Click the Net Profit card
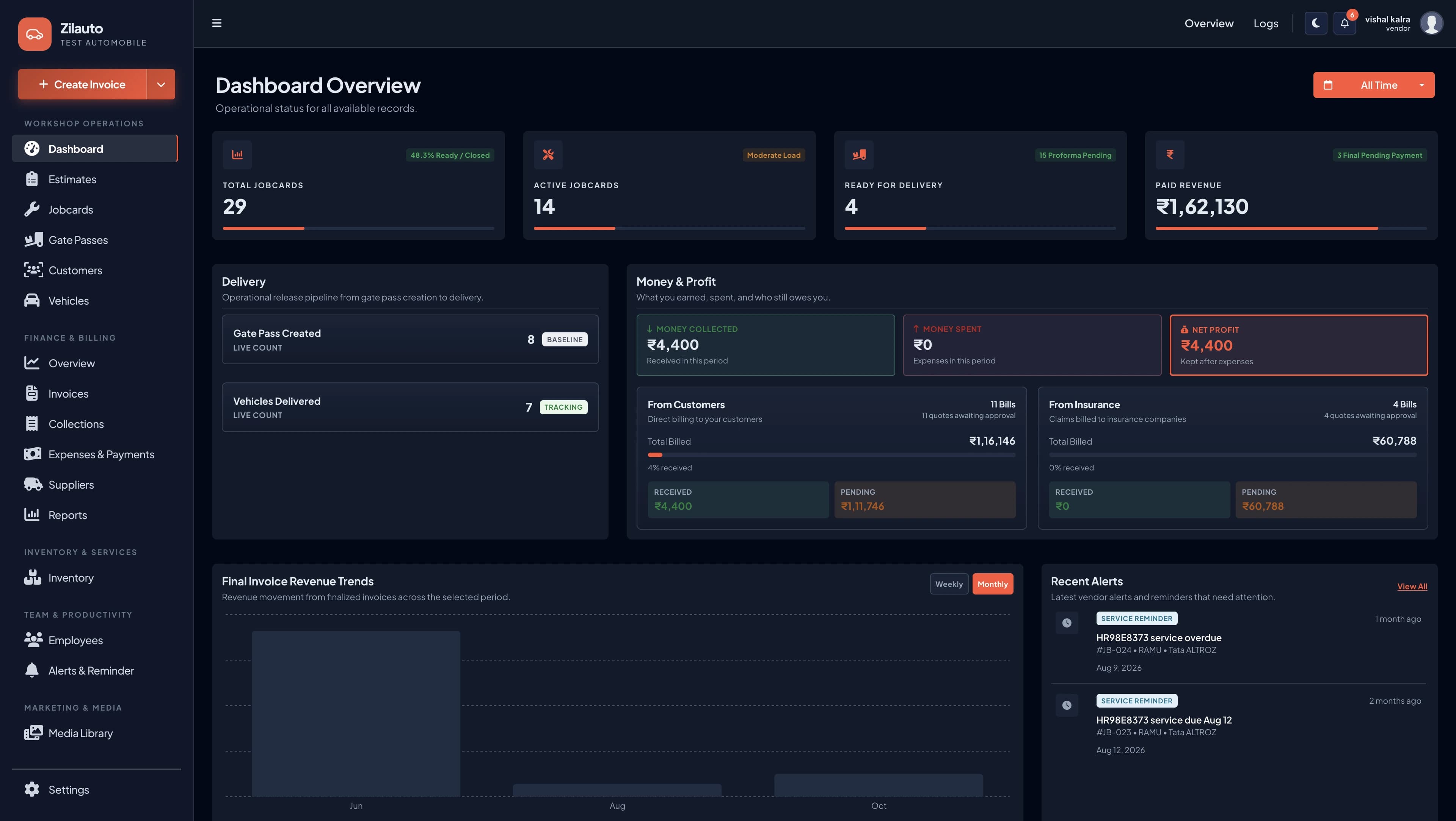1456x821 pixels. 1298,345
